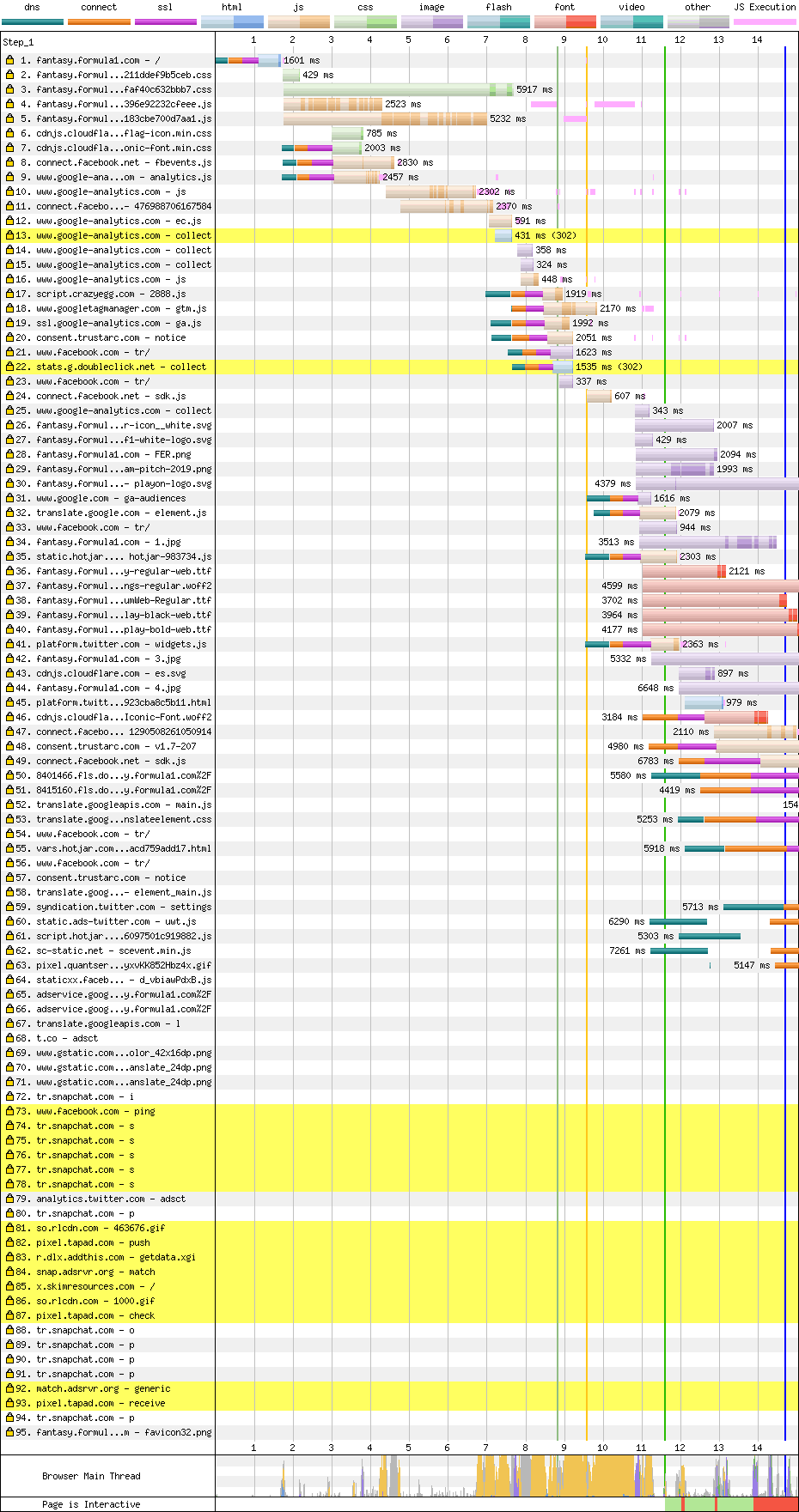
Task: Click the lock icon for row 73 facebook ping
Action: [x=10, y=1111]
